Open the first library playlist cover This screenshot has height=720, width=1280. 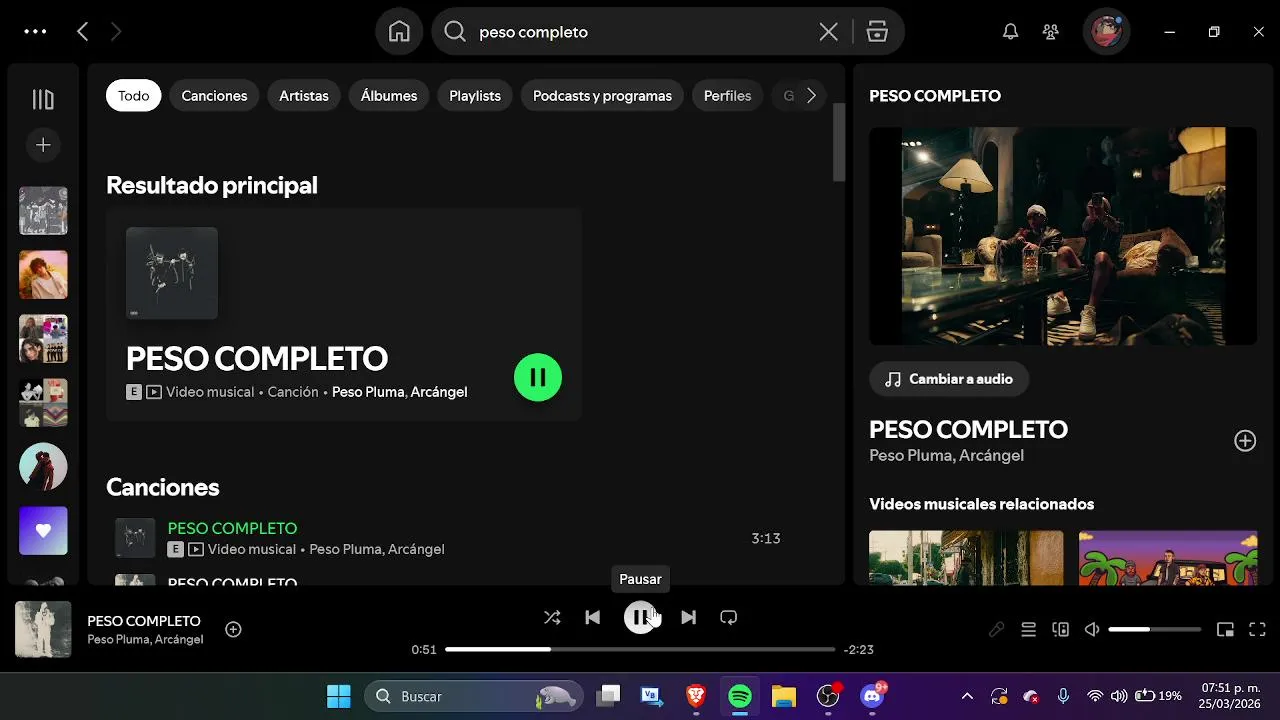click(43, 210)
